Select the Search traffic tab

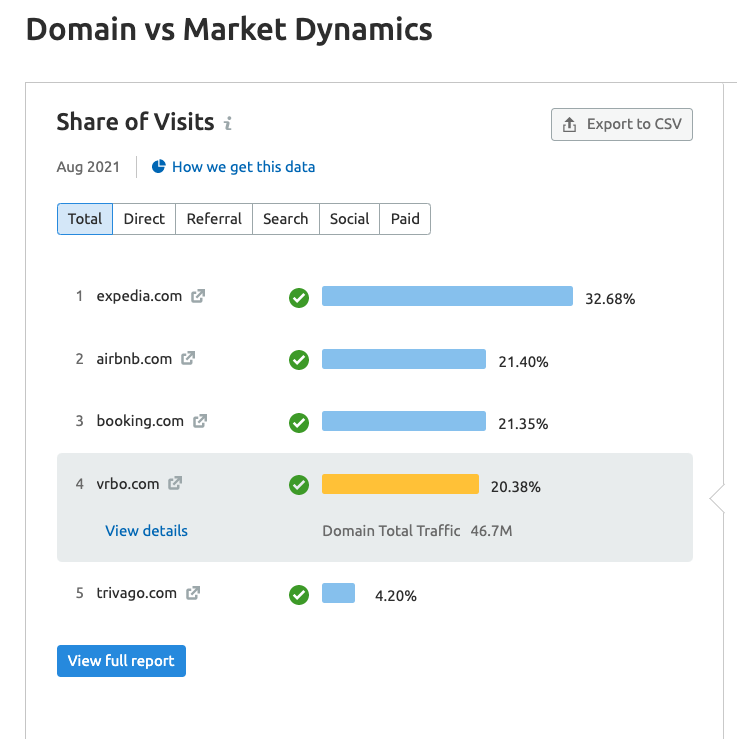pos(286,219)
